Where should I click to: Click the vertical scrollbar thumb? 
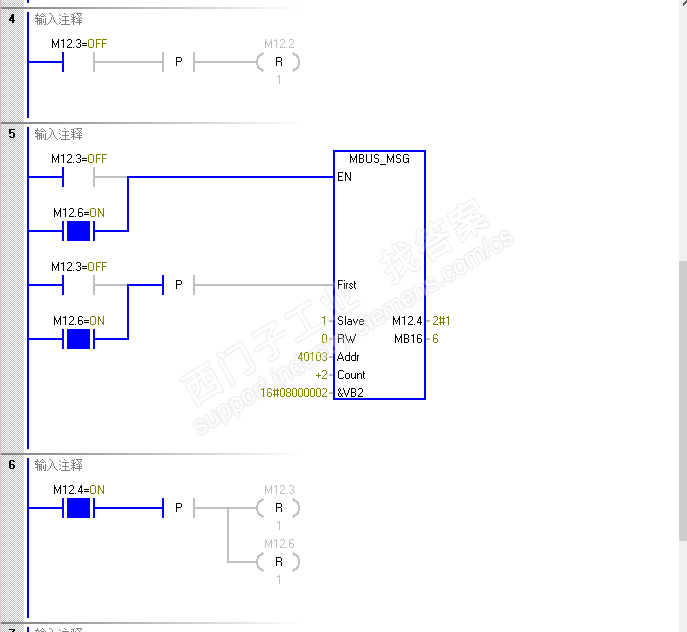pyautogui.click(x=683, y=401)
